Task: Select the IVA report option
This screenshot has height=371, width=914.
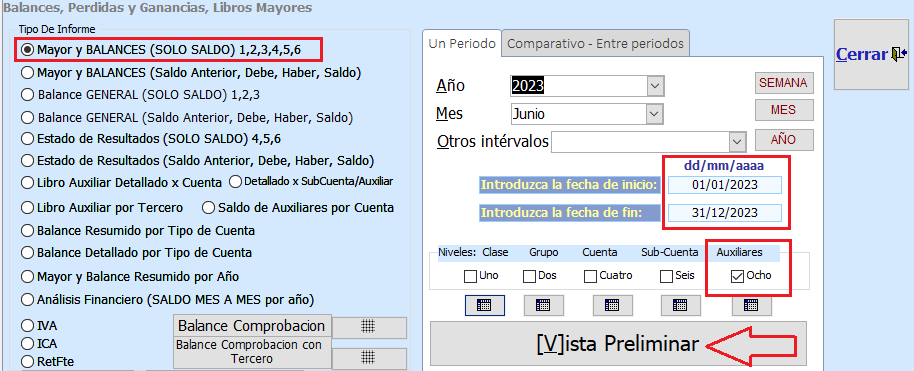Action: pos(39,326)
